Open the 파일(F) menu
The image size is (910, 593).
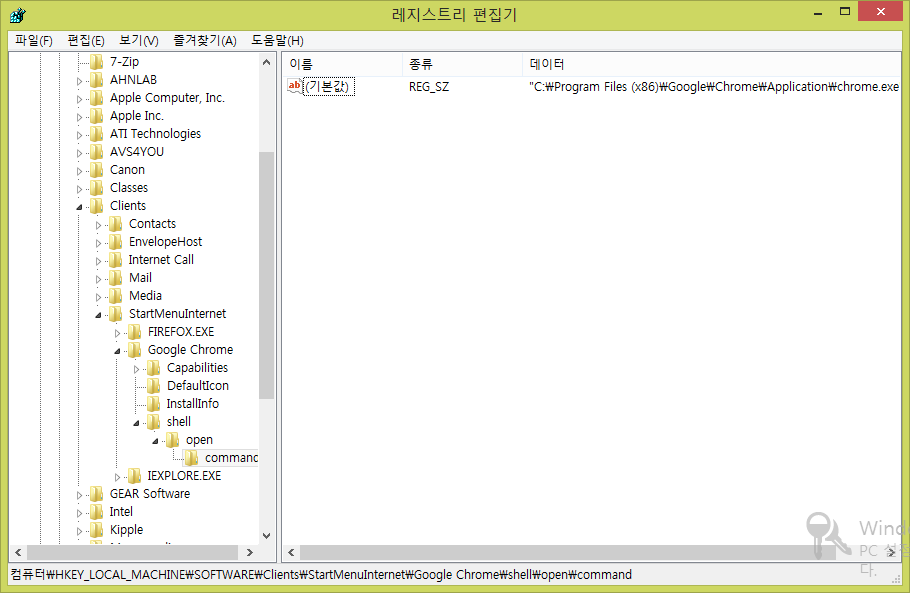pos(33,40)
